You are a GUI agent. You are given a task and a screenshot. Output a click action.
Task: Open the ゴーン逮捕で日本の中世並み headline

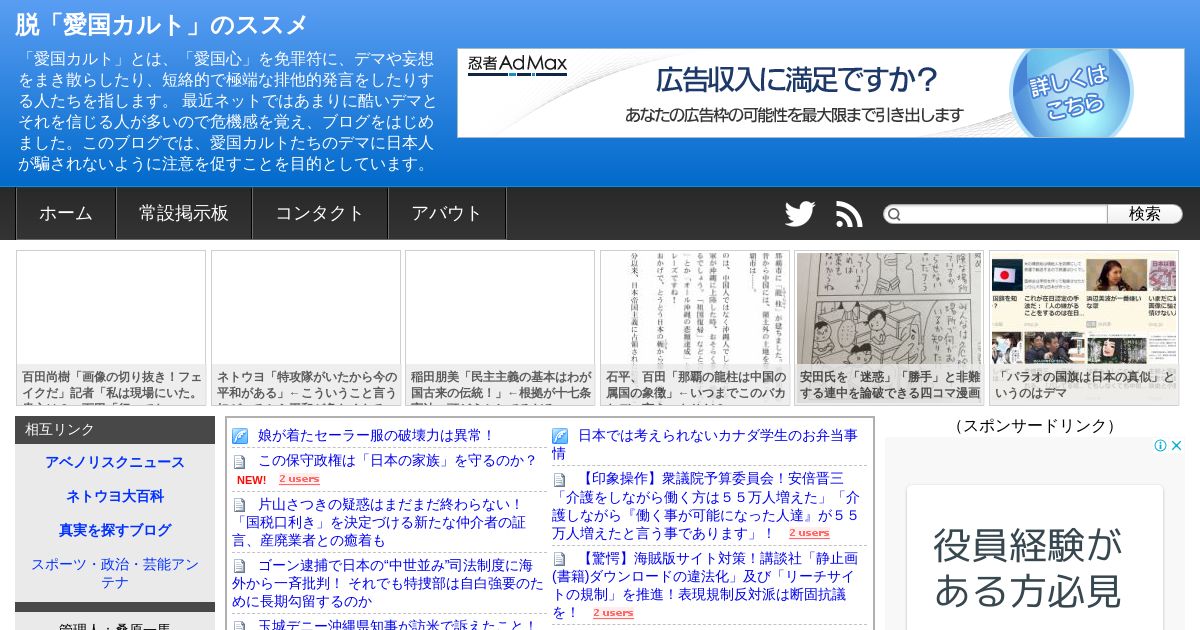[x=388, y=583]
